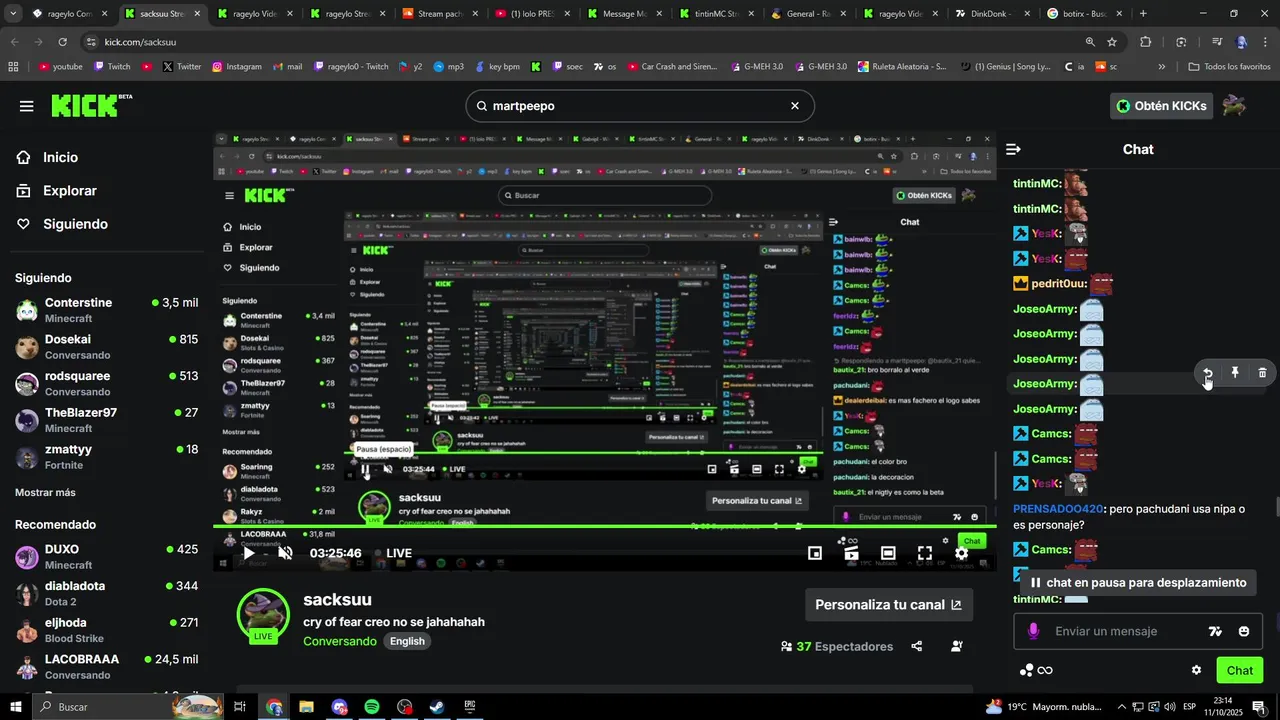Image resolution: width=1280 pixels, height=720 pixels.
Task: Delete the hovered JoseoArmy message
Action: (1262, 373)
